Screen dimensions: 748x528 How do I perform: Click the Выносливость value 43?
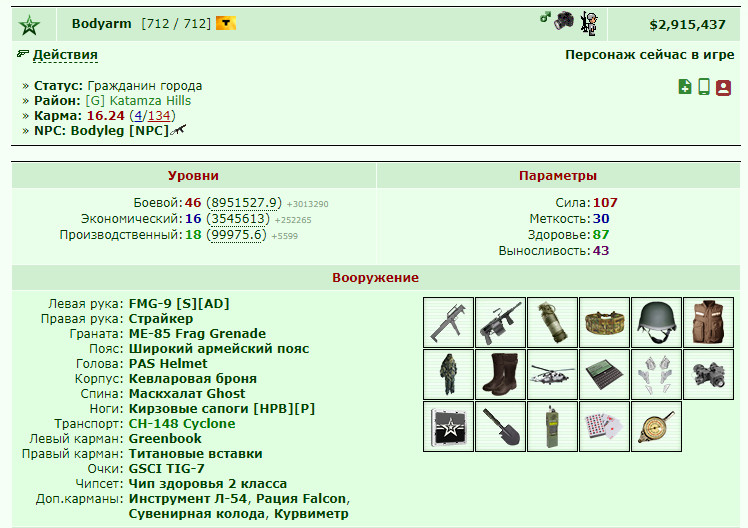click(x=601, y=250)
